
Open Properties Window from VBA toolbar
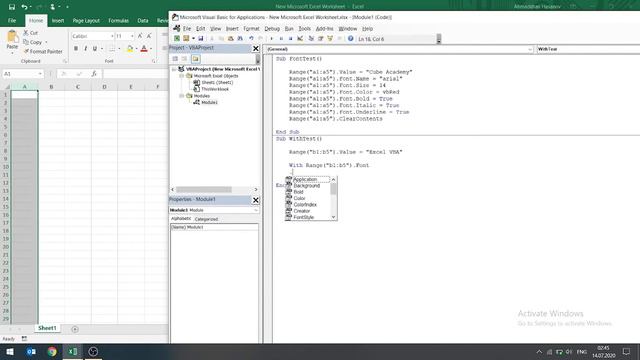pos(320,39)
